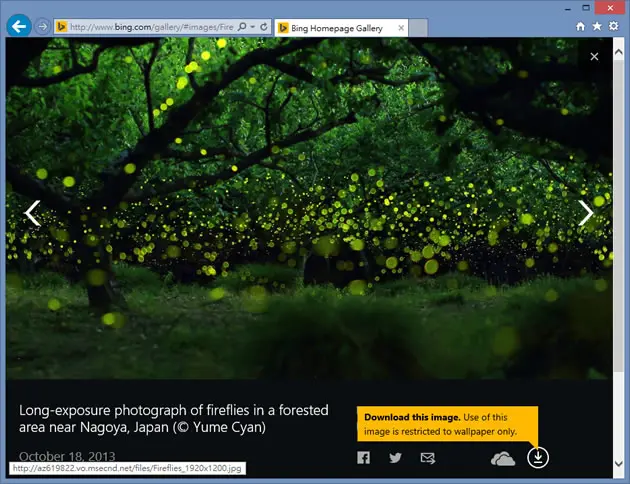Open the Tools gear icon
Viewport: 630px width, 484px height.
(614, 27)
